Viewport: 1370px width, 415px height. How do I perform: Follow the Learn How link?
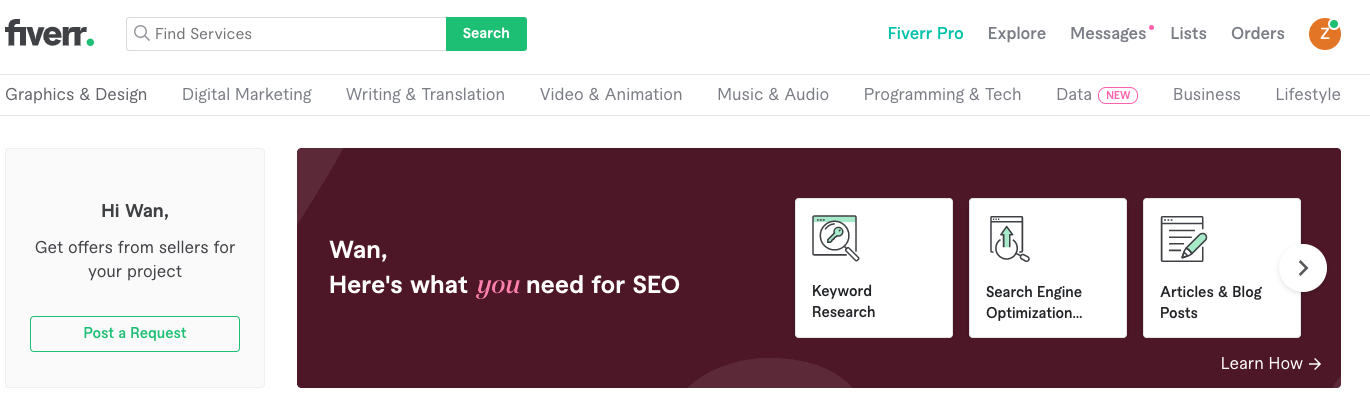(x=1271, y=364)
